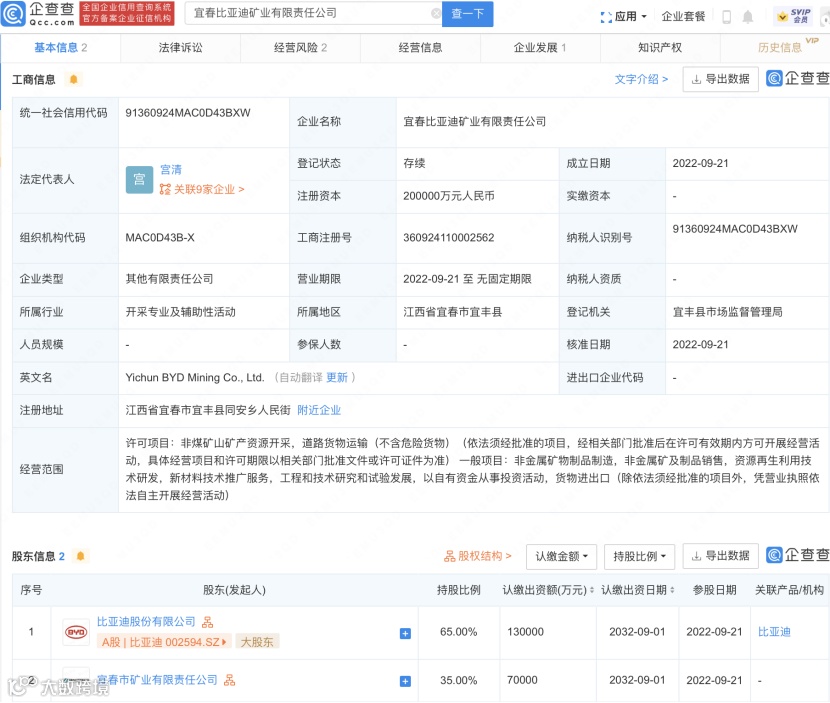Select registration authority 宜丰县市场监督管理局

tap(727, 312)
